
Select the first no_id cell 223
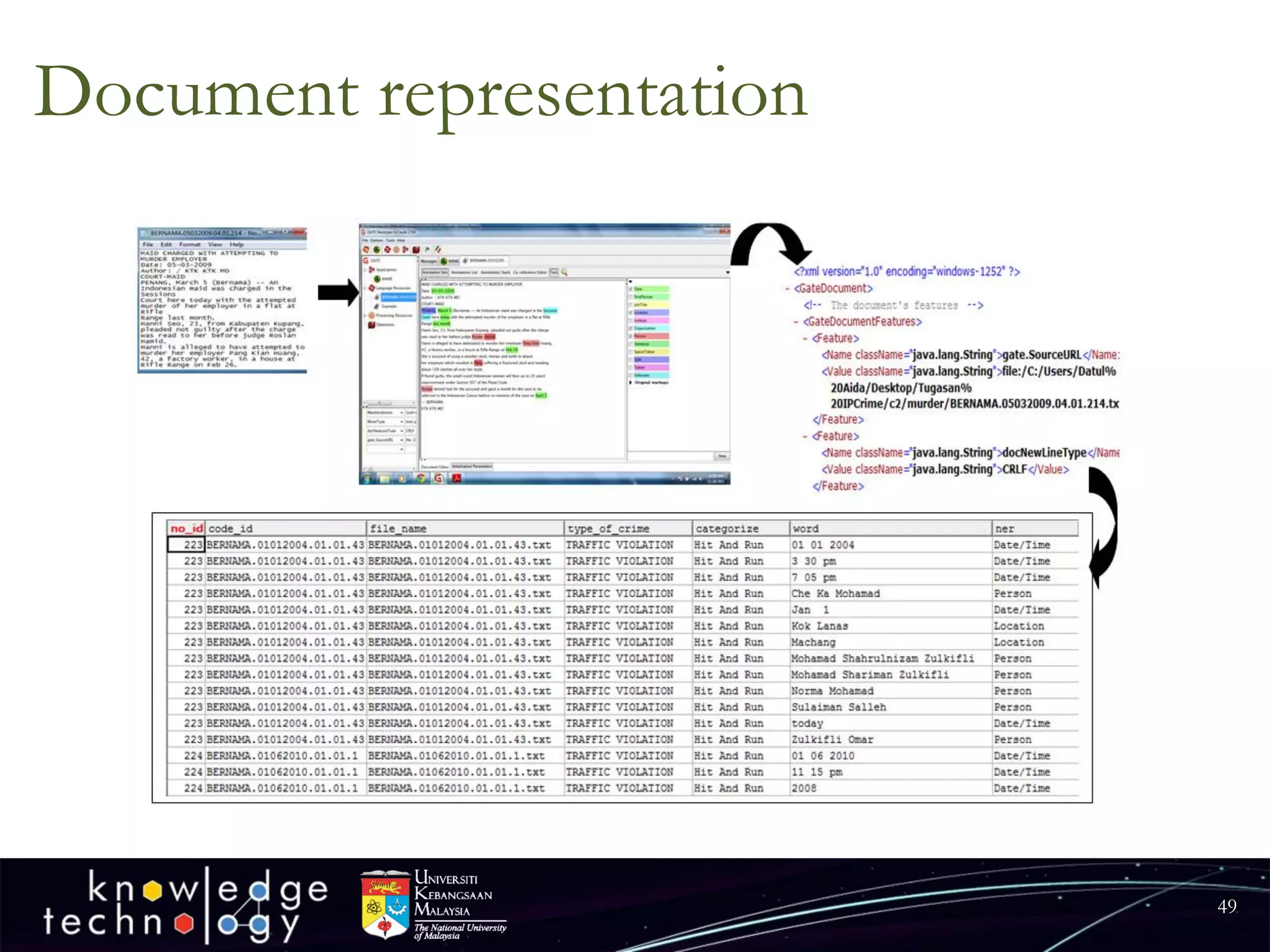(x=186, y=545)
